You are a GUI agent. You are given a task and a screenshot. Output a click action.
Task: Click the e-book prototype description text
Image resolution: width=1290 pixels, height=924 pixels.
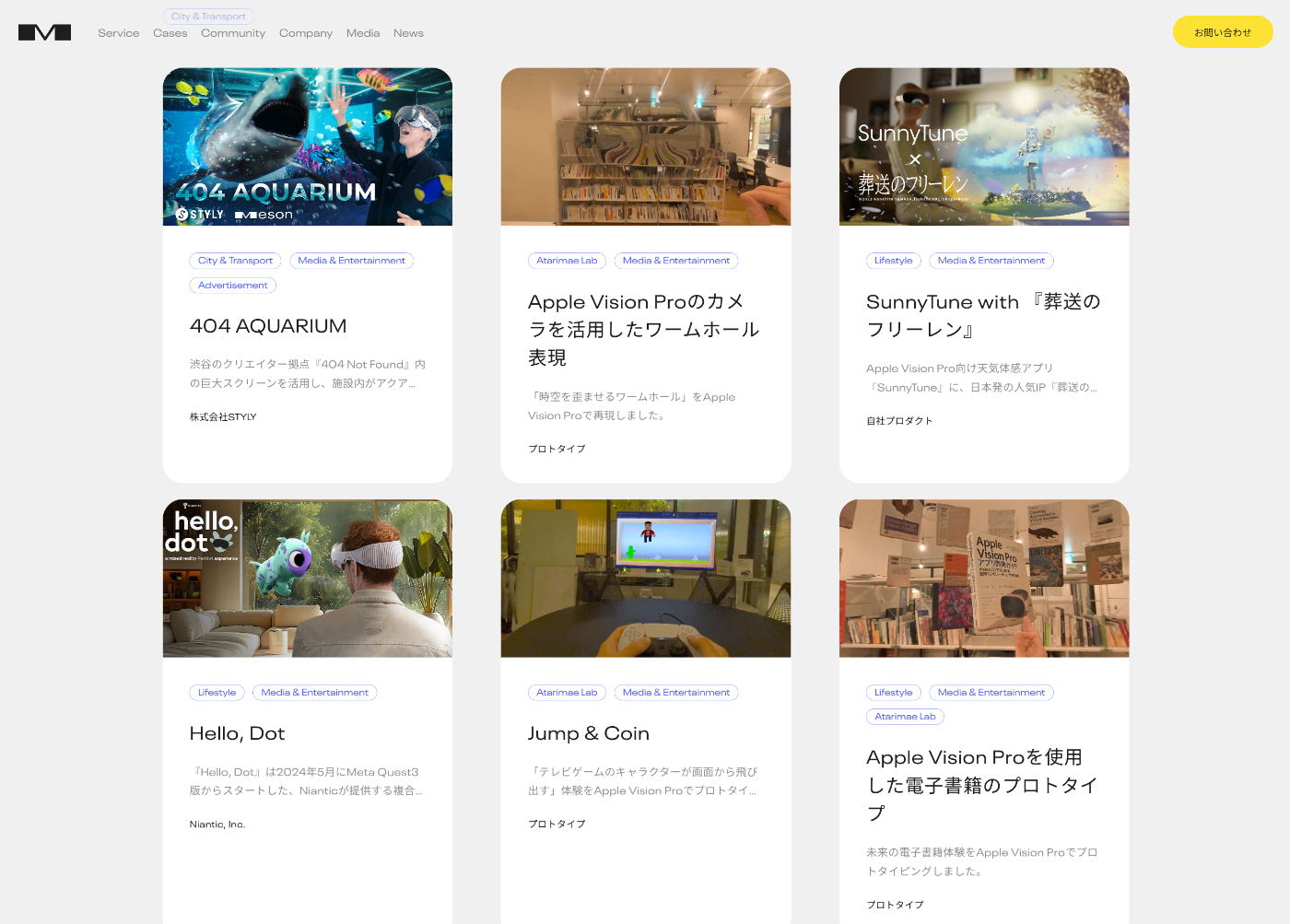[982, 862]
